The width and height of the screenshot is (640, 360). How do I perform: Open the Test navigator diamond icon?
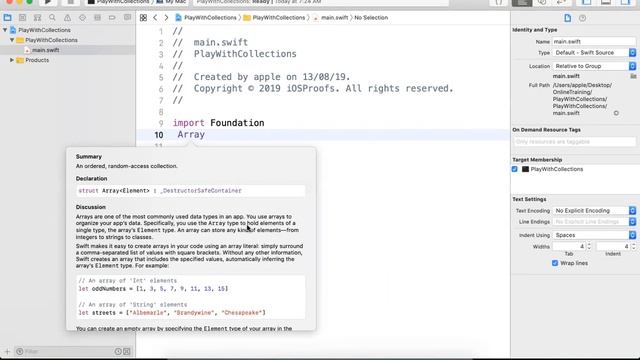click(82, 18)
